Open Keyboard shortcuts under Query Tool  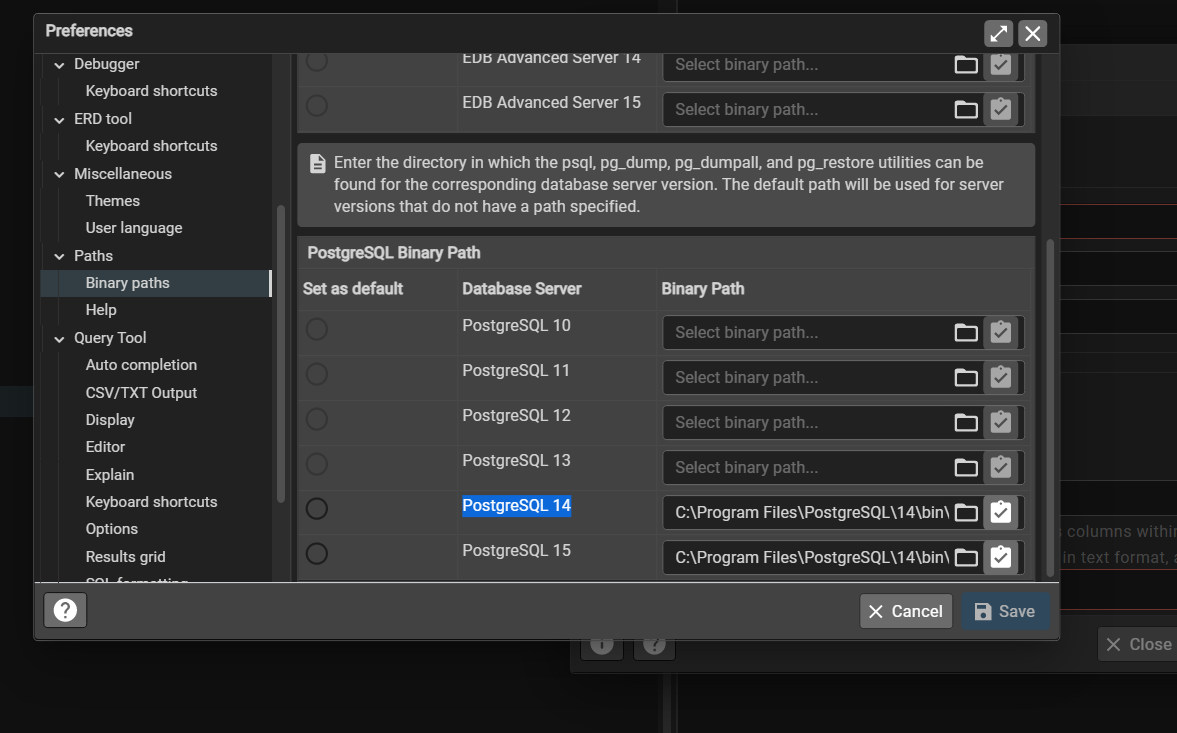point(151,502)
